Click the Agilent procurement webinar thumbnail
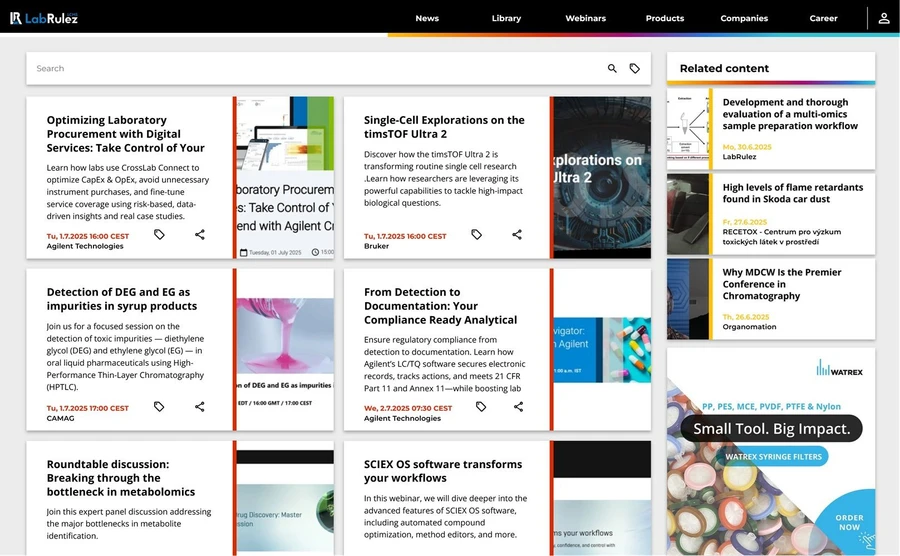 (x=285, y=177)
